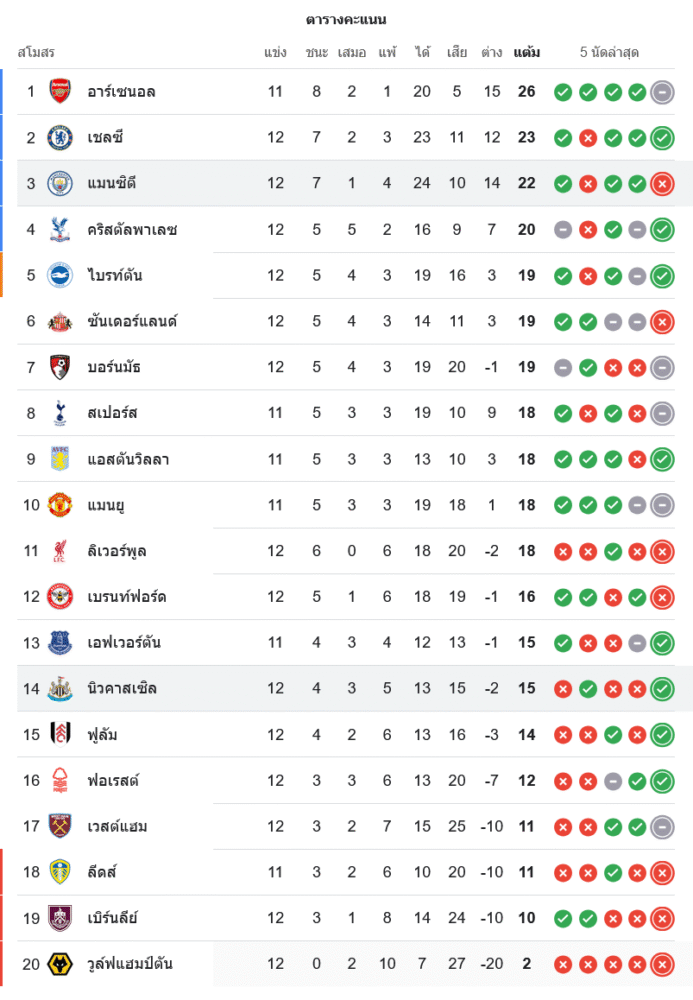Open the ลิเวอร์พูล team link

(117, 551)
